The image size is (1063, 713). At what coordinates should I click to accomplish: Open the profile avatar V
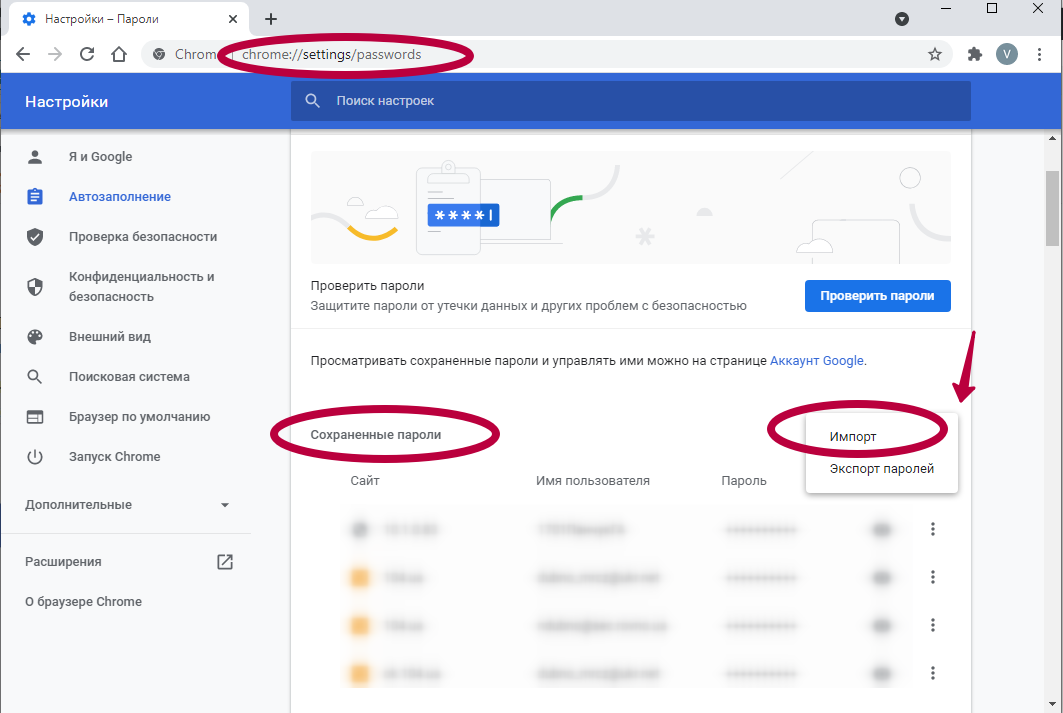tap(1007, 54)
